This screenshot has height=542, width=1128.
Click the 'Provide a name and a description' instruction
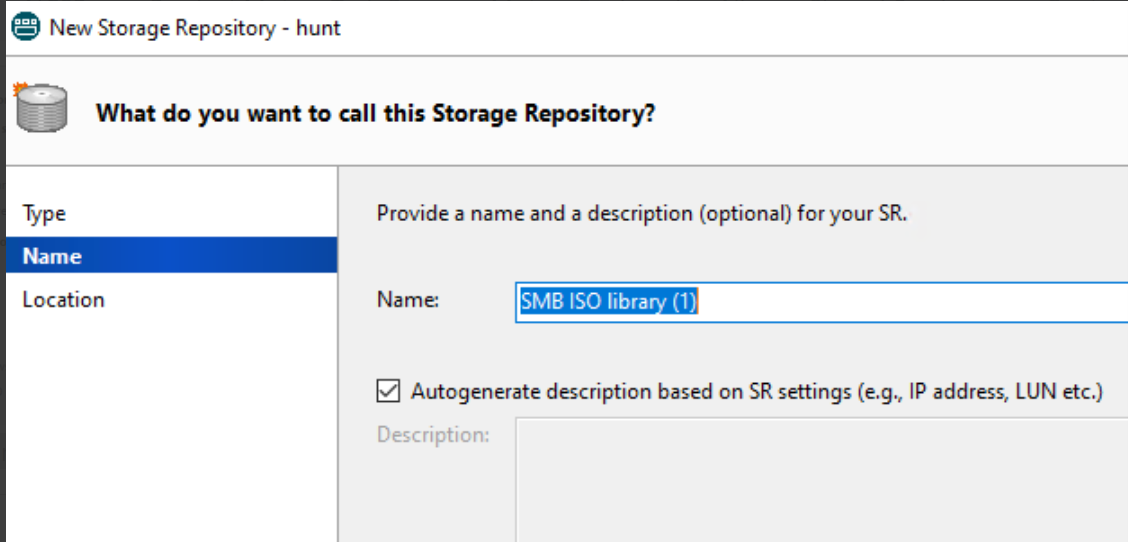click(x=641, y=213)
